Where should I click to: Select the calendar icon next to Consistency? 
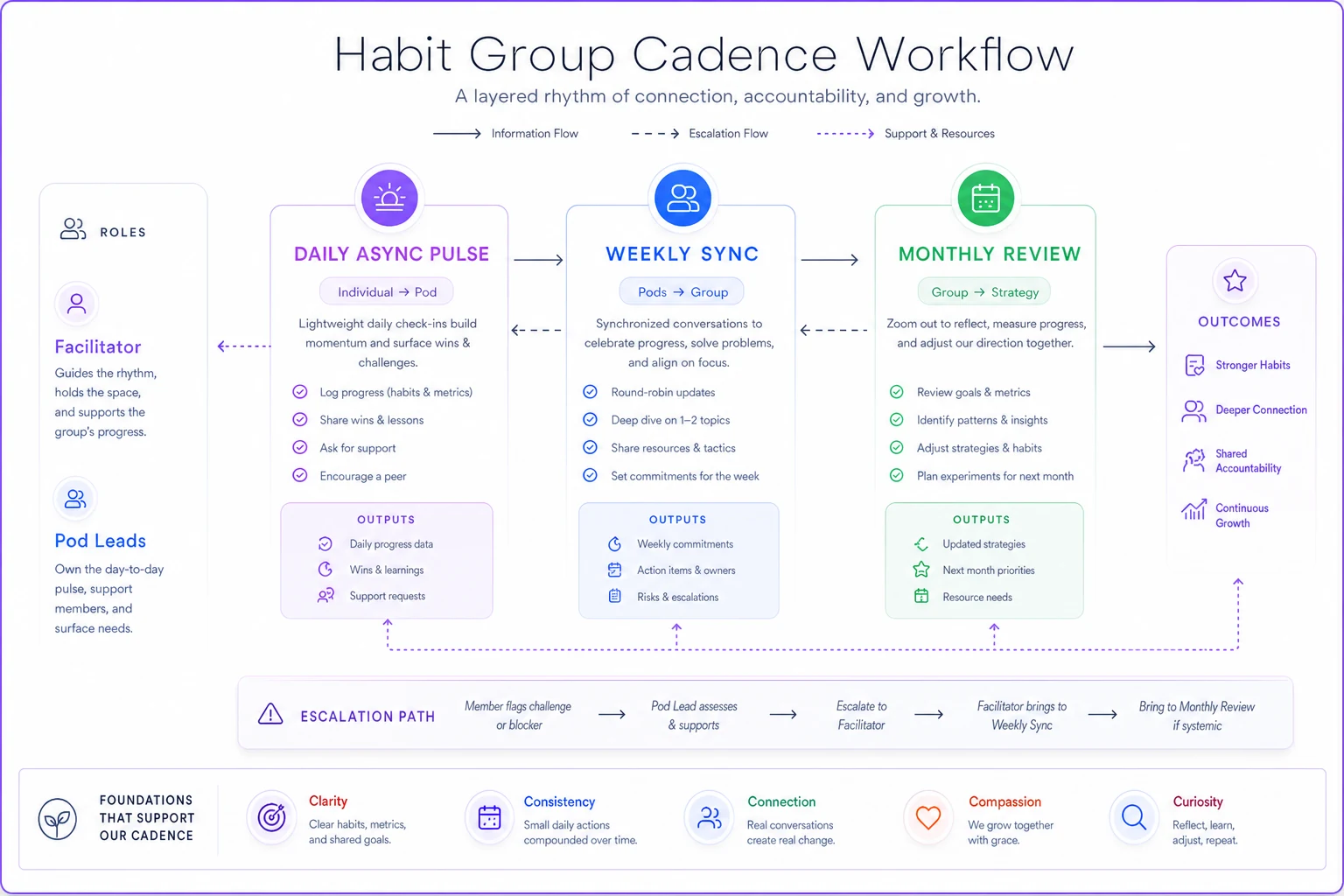[489, 817]
